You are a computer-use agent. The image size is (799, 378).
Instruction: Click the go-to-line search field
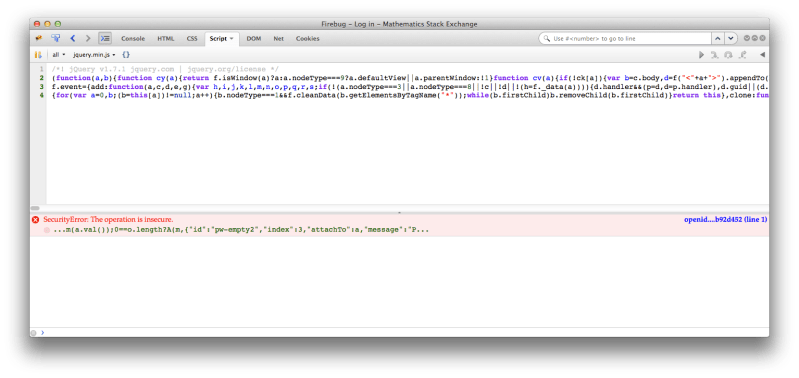[x=625, y=39]
